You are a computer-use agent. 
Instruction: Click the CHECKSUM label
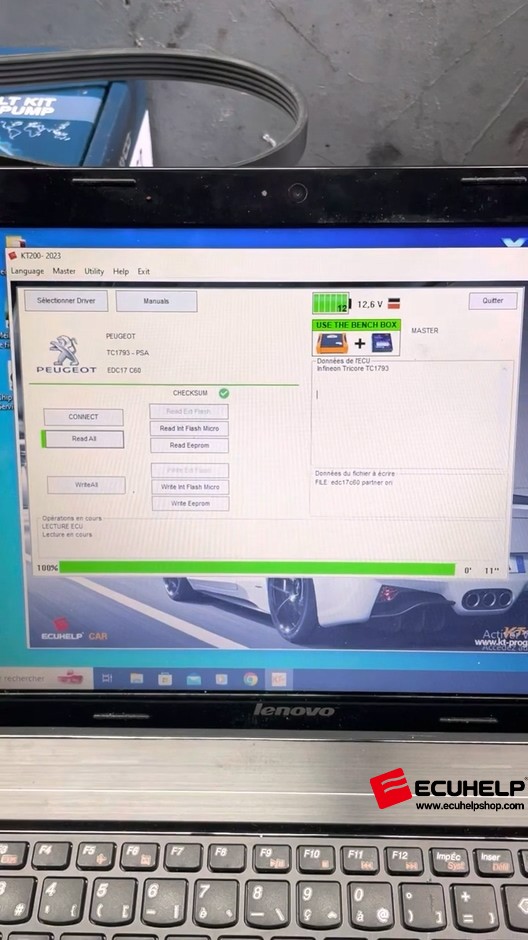click(x=190, y=393)
